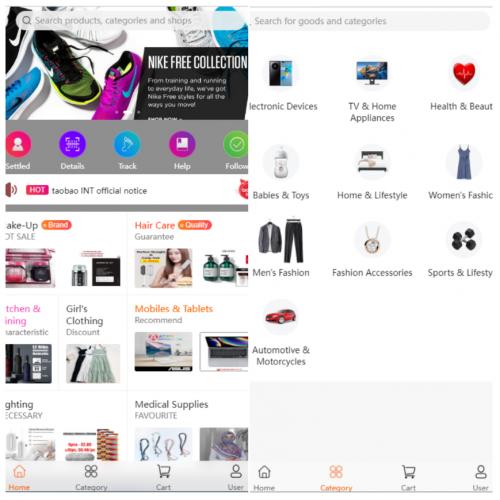Open the purple Details scan icon
500x500 pixels.
click(x=72, y=145)
